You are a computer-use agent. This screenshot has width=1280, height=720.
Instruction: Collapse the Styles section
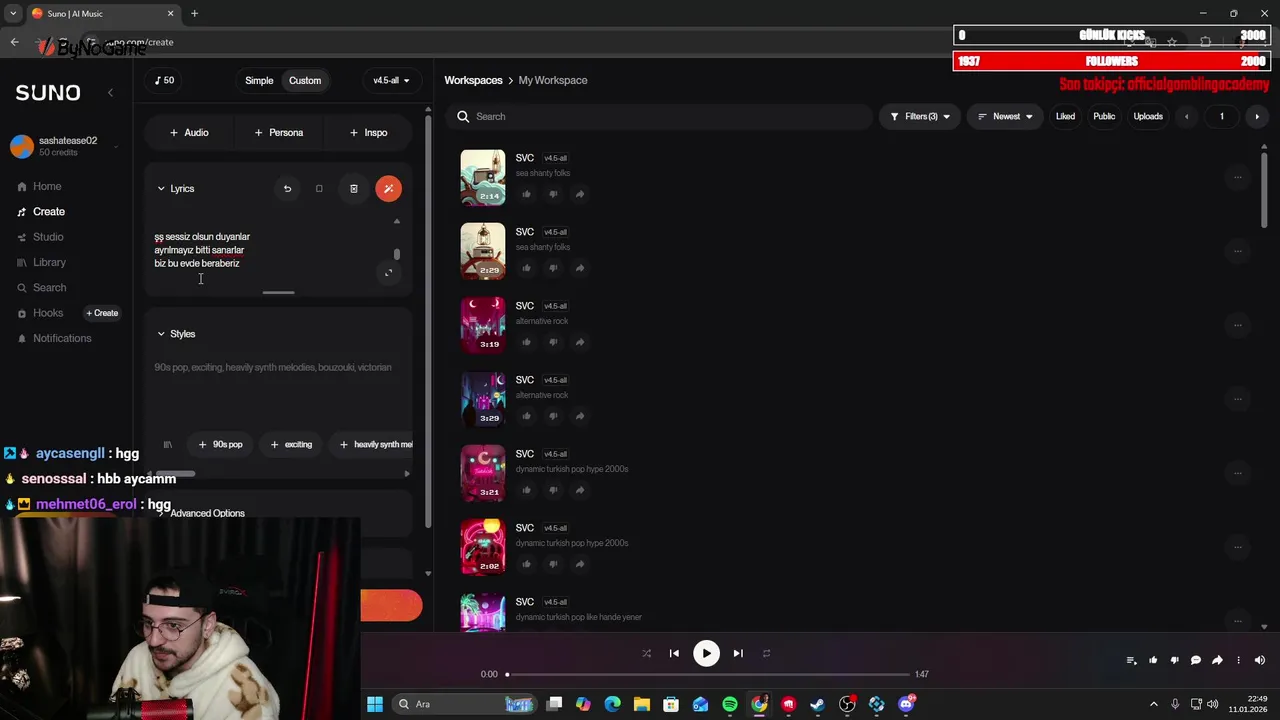pos(175,334)
